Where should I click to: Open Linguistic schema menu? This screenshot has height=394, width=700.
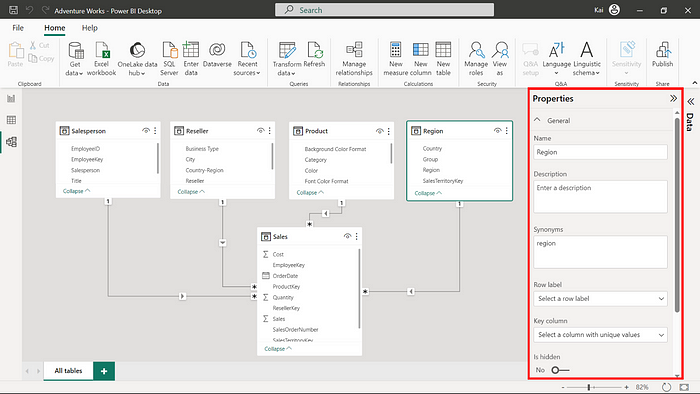(587, 58)
